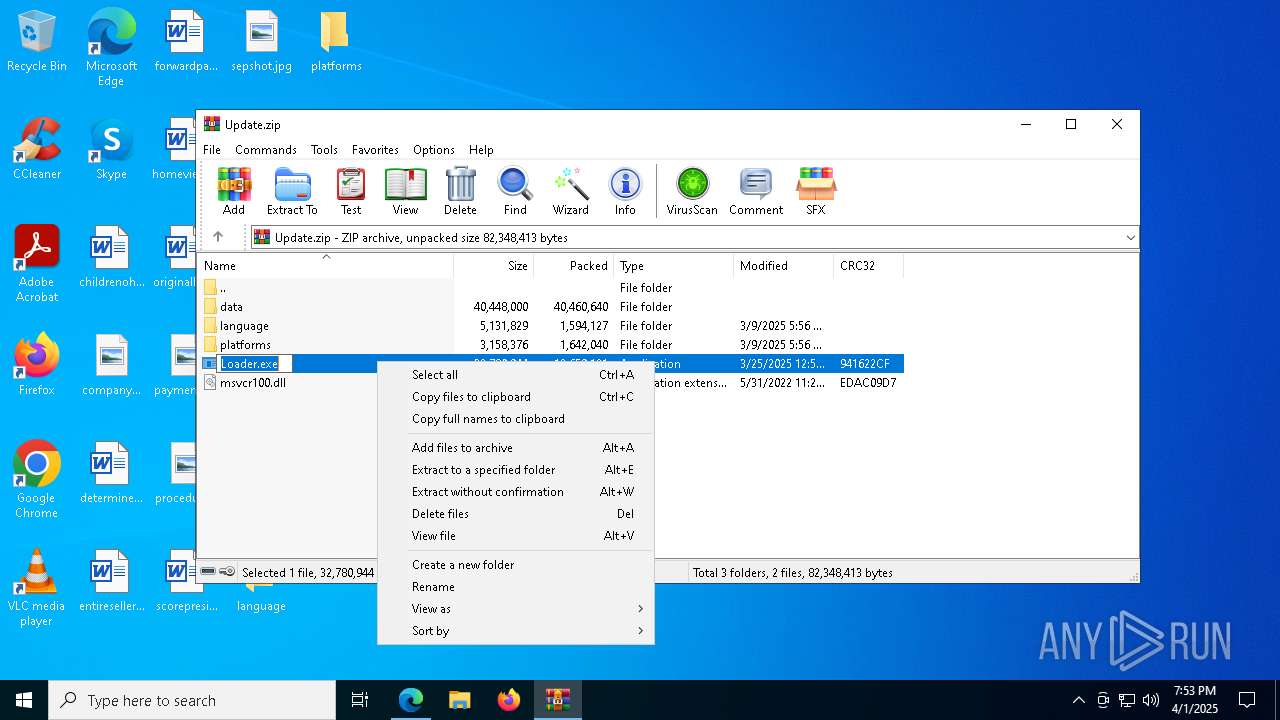
Task: Sort by the Name column header
Action: [x=326, y=266]
